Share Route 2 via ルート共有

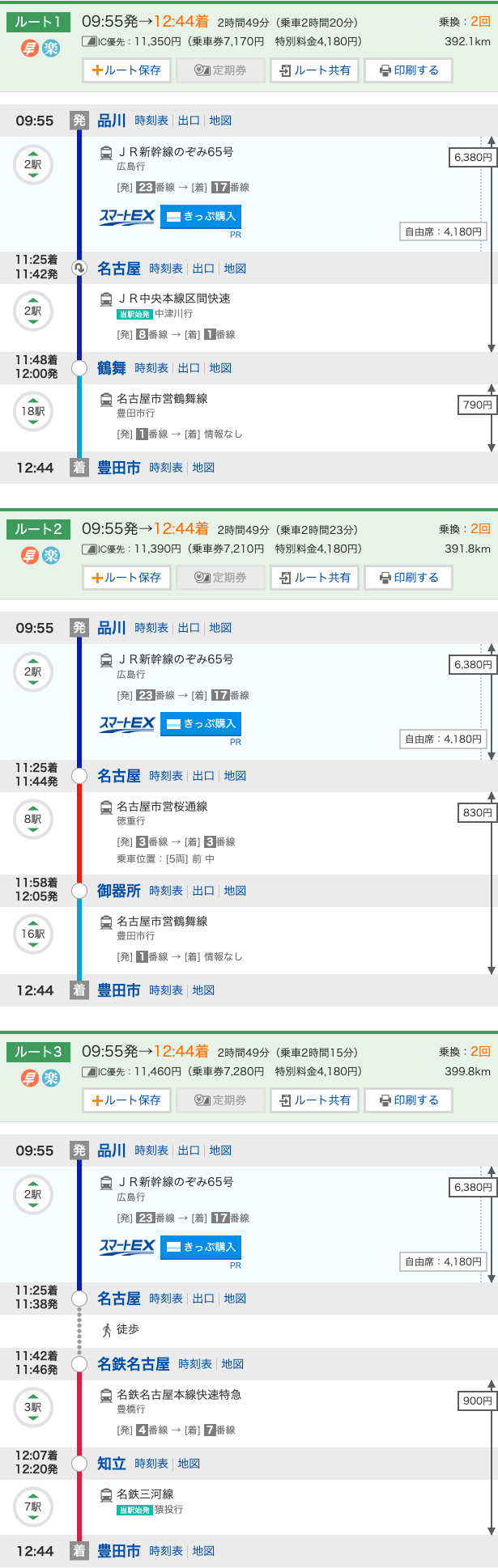(x=314, y=578)
